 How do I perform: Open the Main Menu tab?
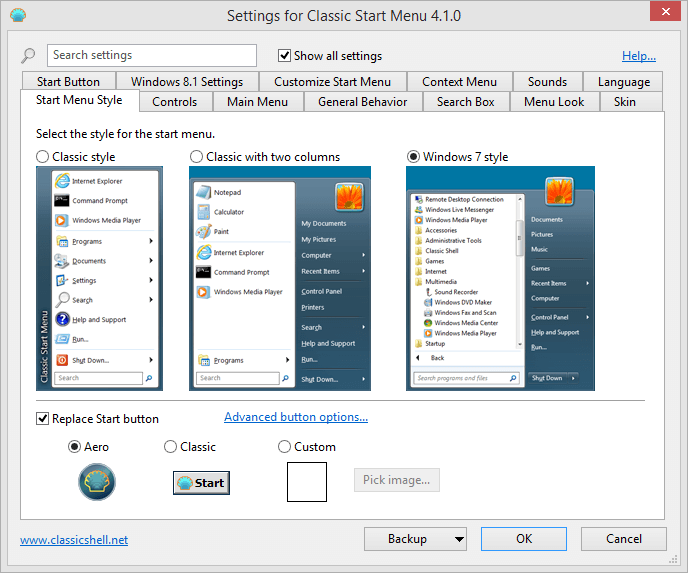258,102
